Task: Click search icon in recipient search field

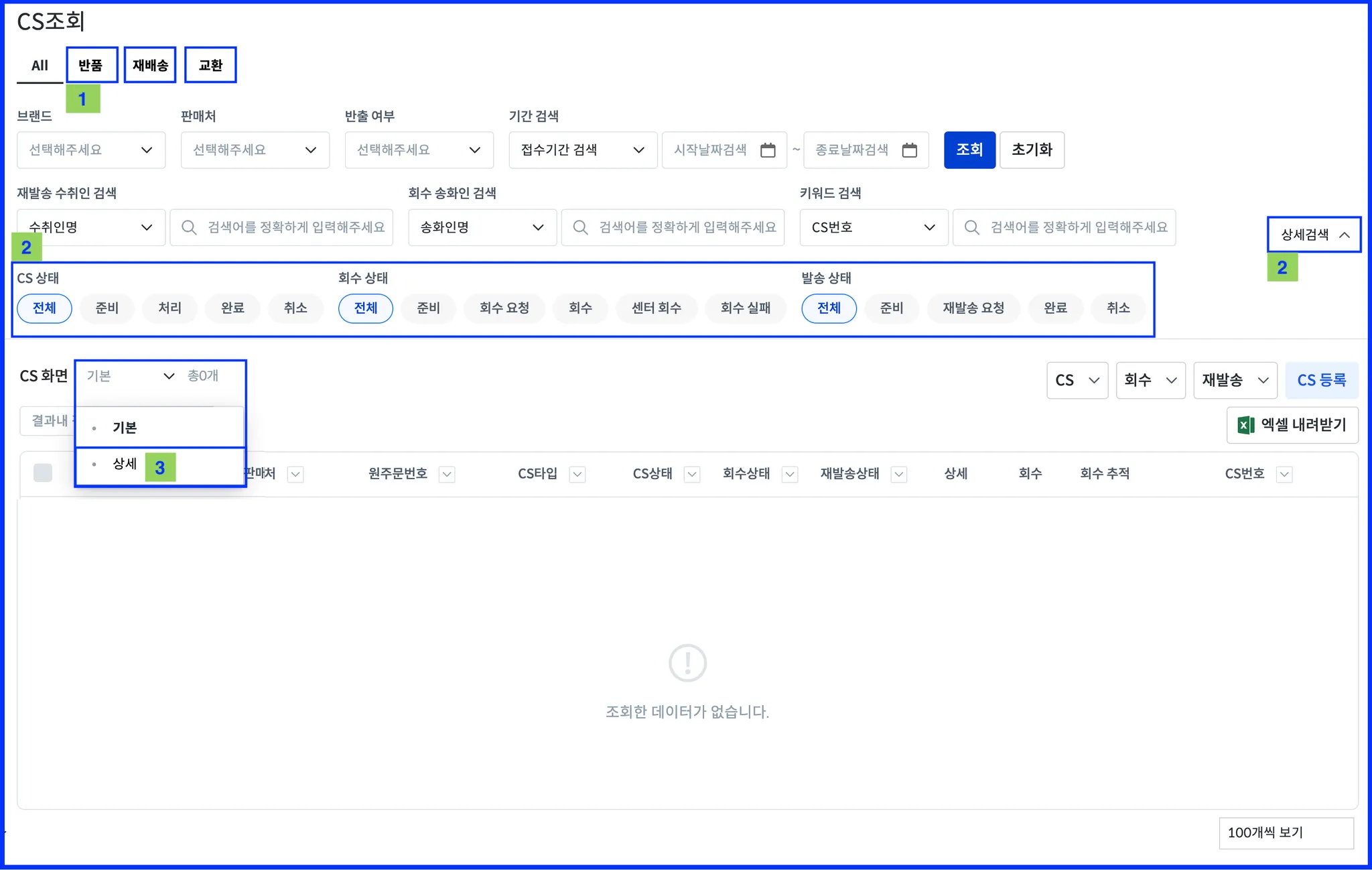Action: click(x=189, y=228)
